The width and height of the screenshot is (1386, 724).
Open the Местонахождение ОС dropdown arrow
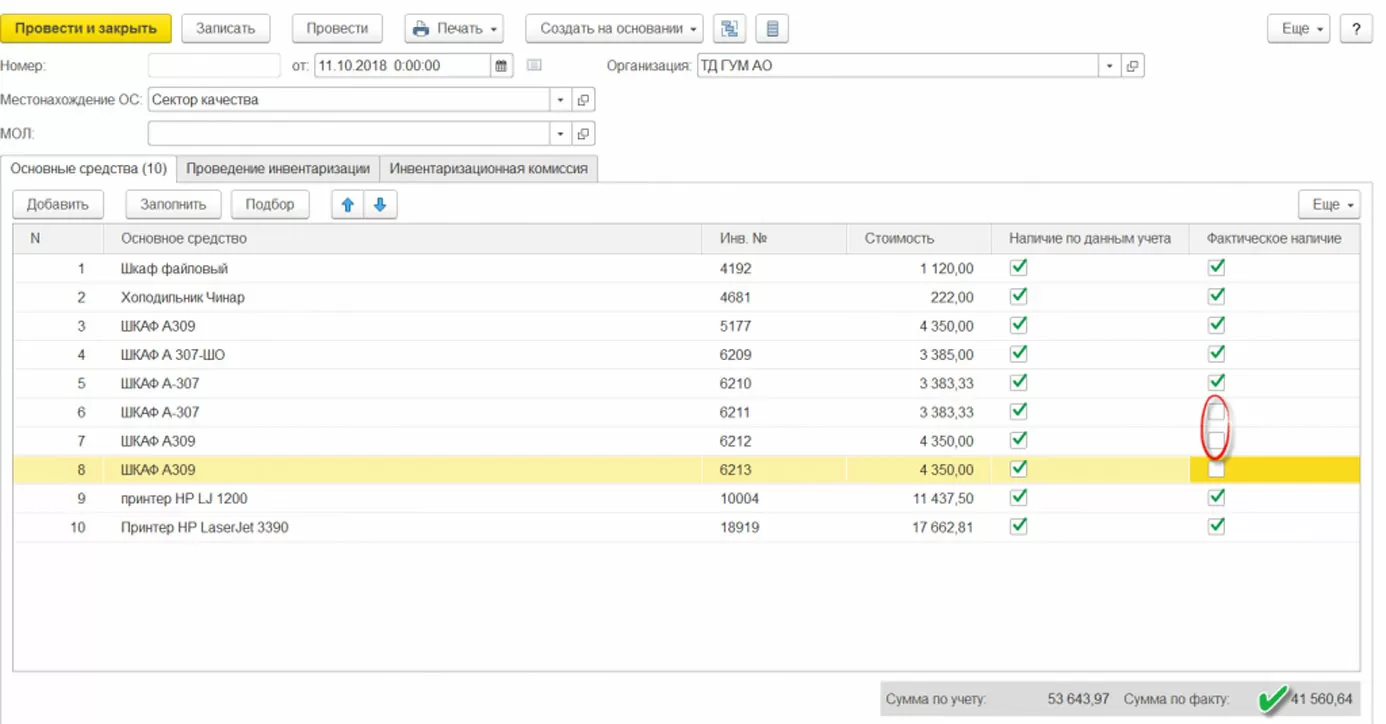(x=560, y=100)
